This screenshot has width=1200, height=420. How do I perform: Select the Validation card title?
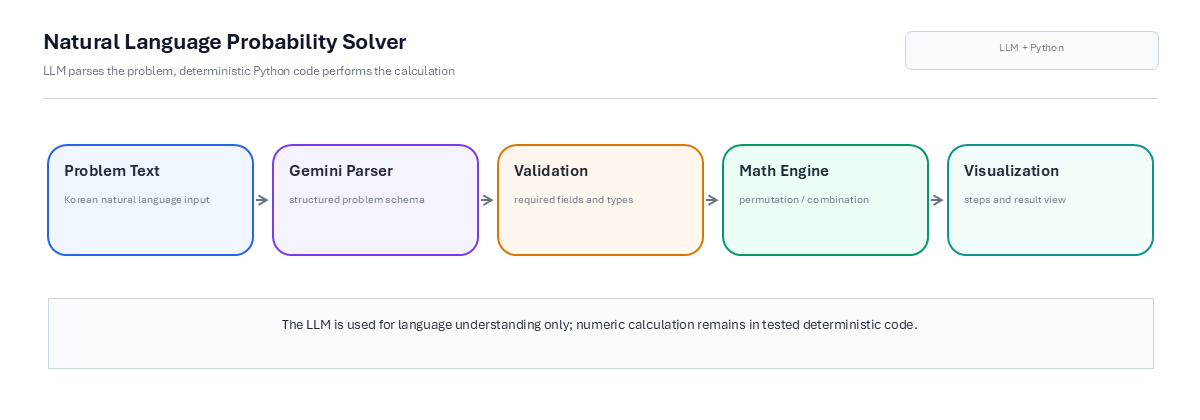coord(551,171)
